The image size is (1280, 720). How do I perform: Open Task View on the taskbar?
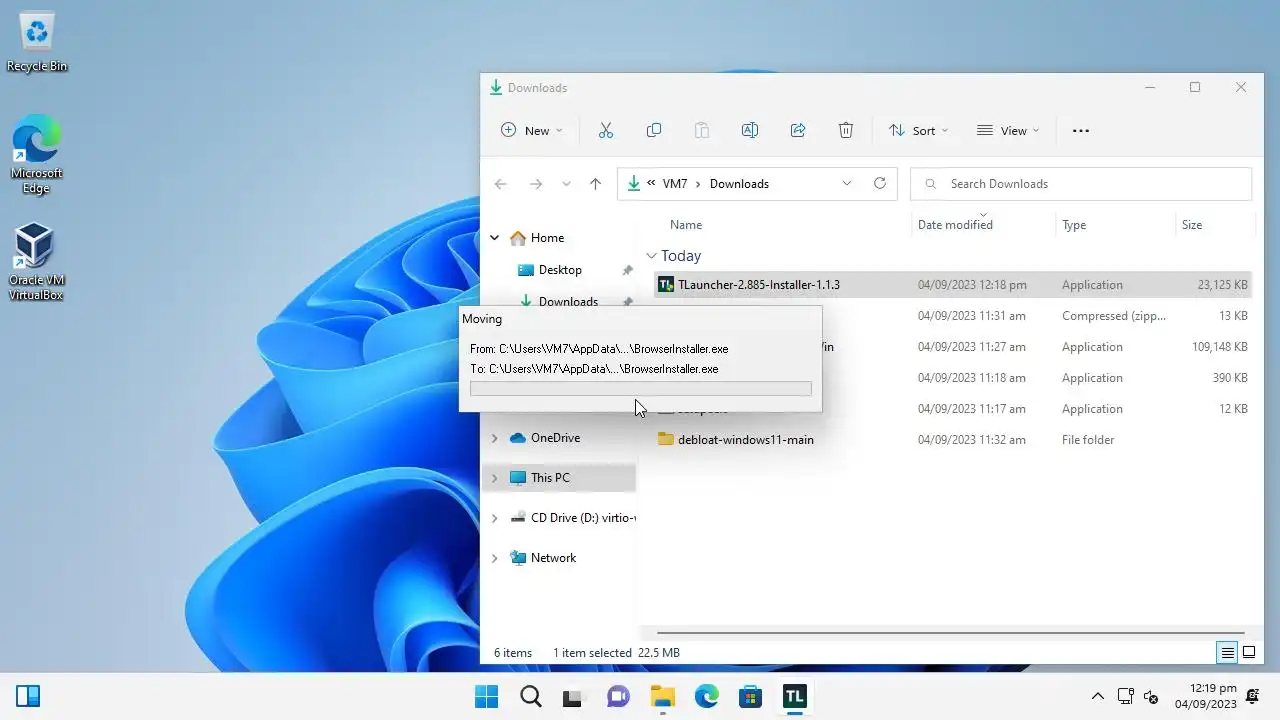point(573,696)
